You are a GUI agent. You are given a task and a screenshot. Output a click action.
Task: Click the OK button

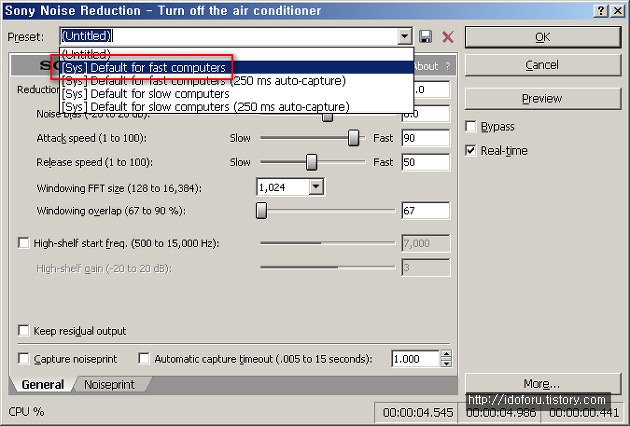[x=543, y=37]
